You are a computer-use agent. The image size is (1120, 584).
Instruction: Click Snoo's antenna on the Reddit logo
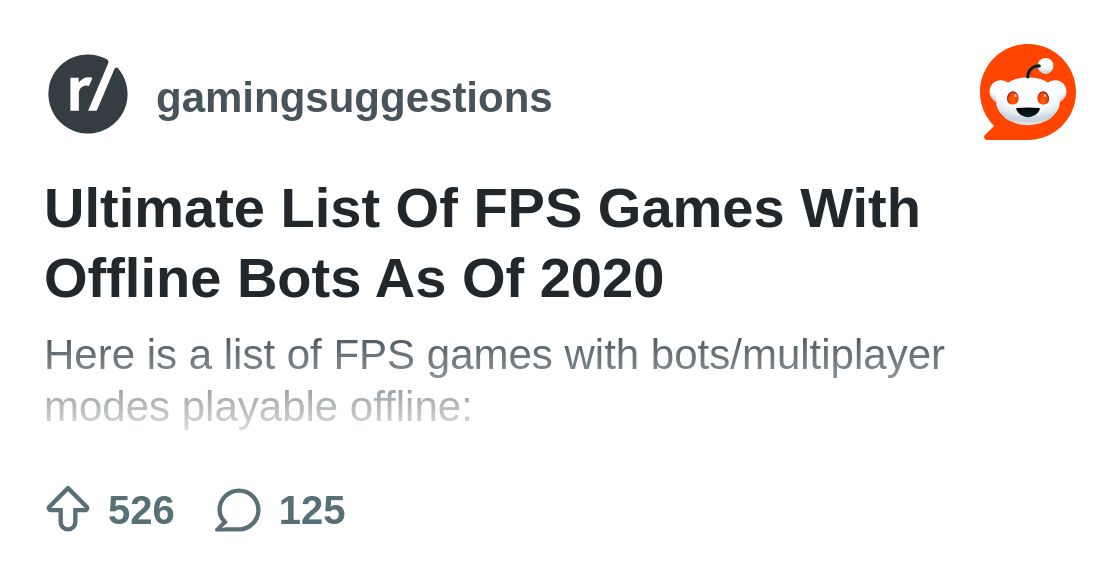click(1038, 70)
